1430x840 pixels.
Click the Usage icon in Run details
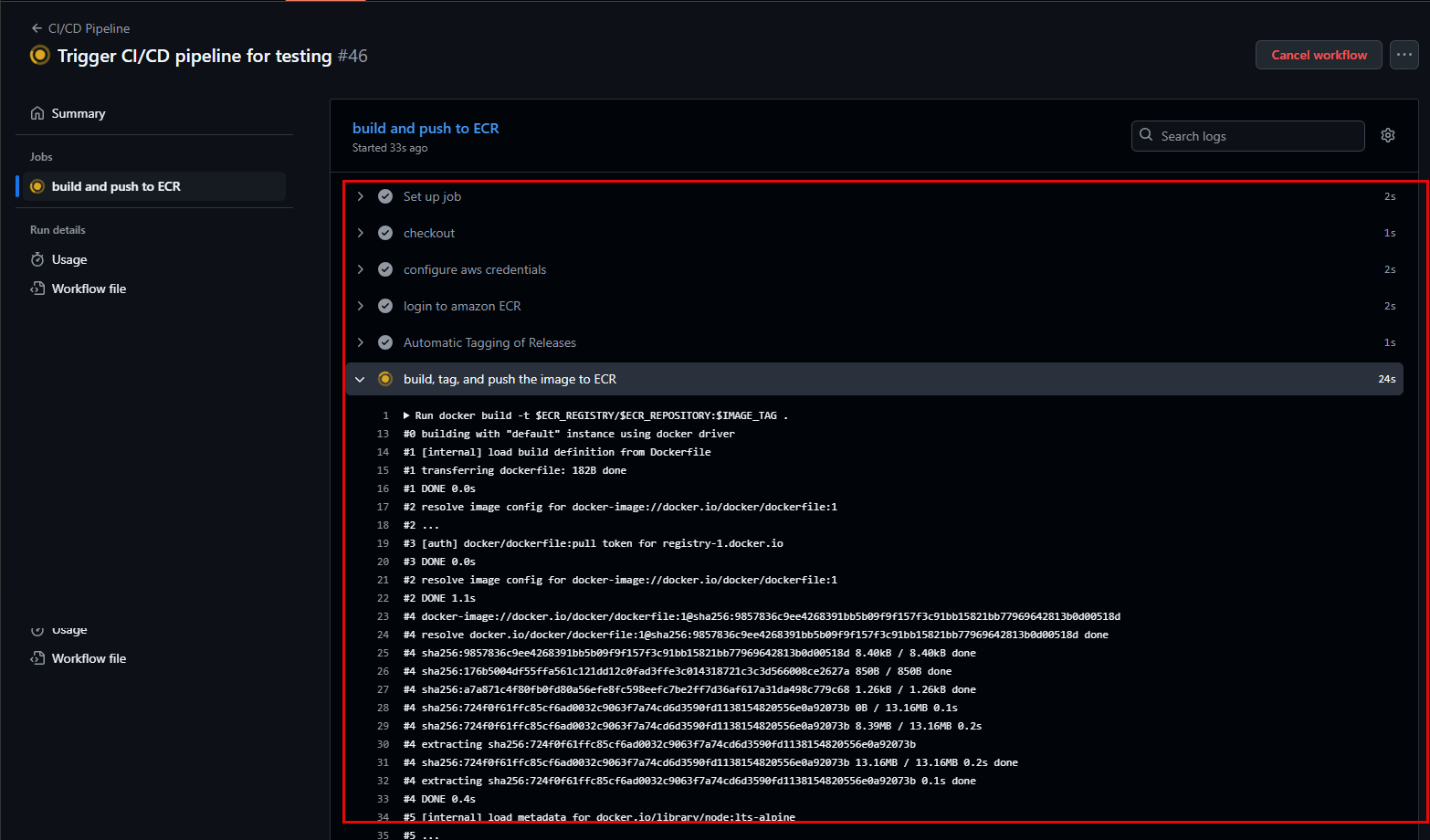(x=37, y=259)
